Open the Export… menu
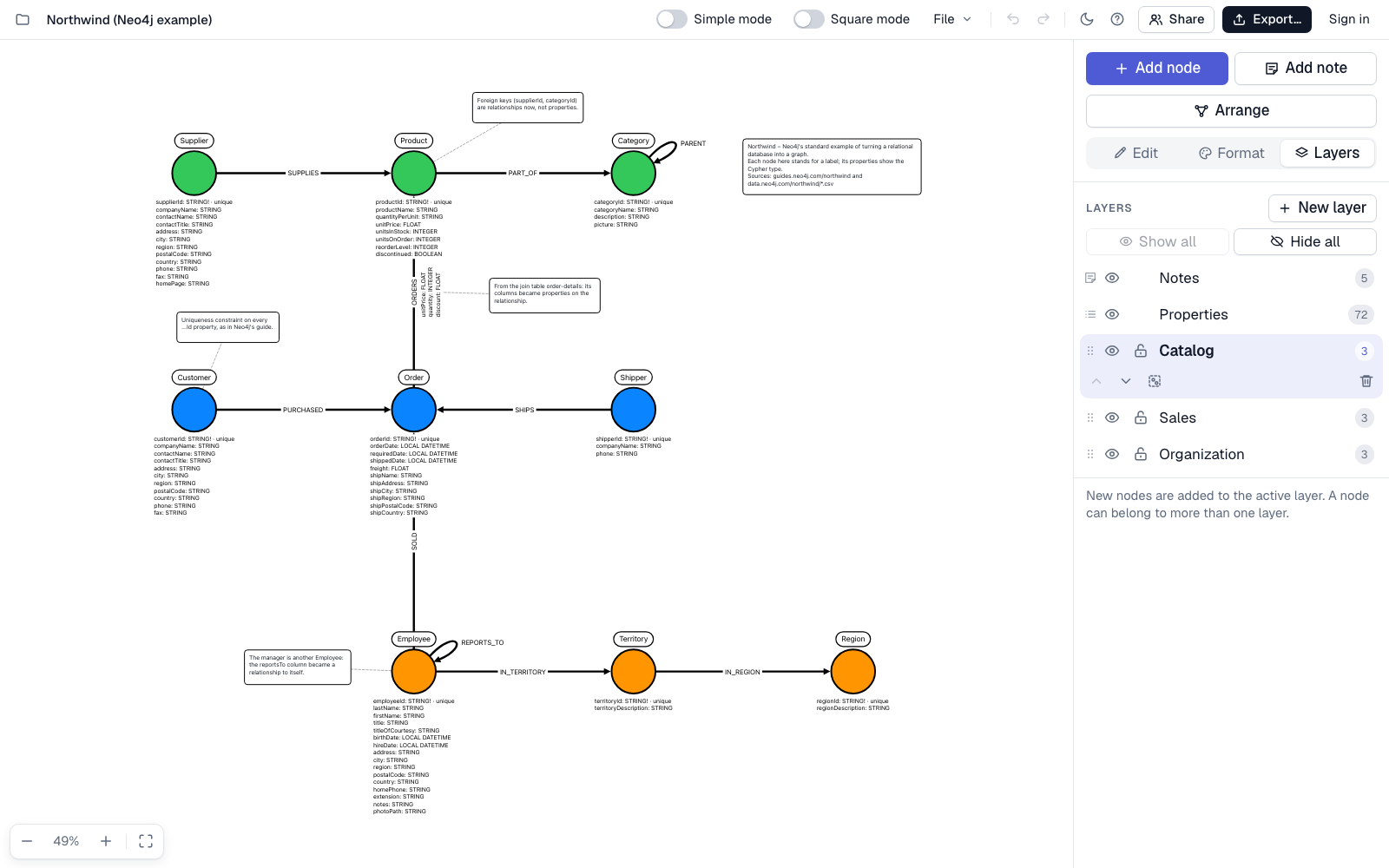 tap(1267, 19)
